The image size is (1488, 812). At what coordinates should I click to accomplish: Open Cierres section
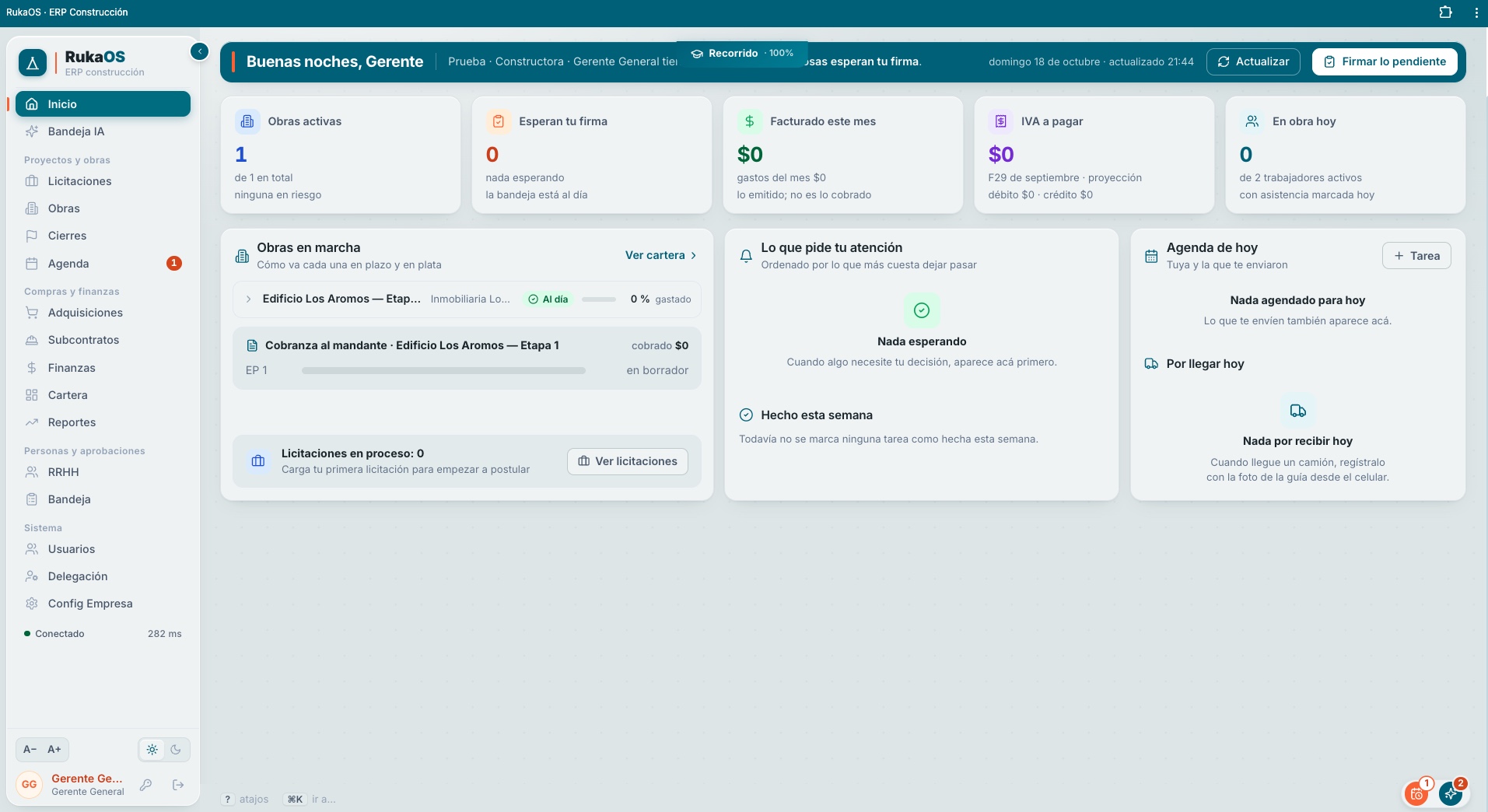103,236
